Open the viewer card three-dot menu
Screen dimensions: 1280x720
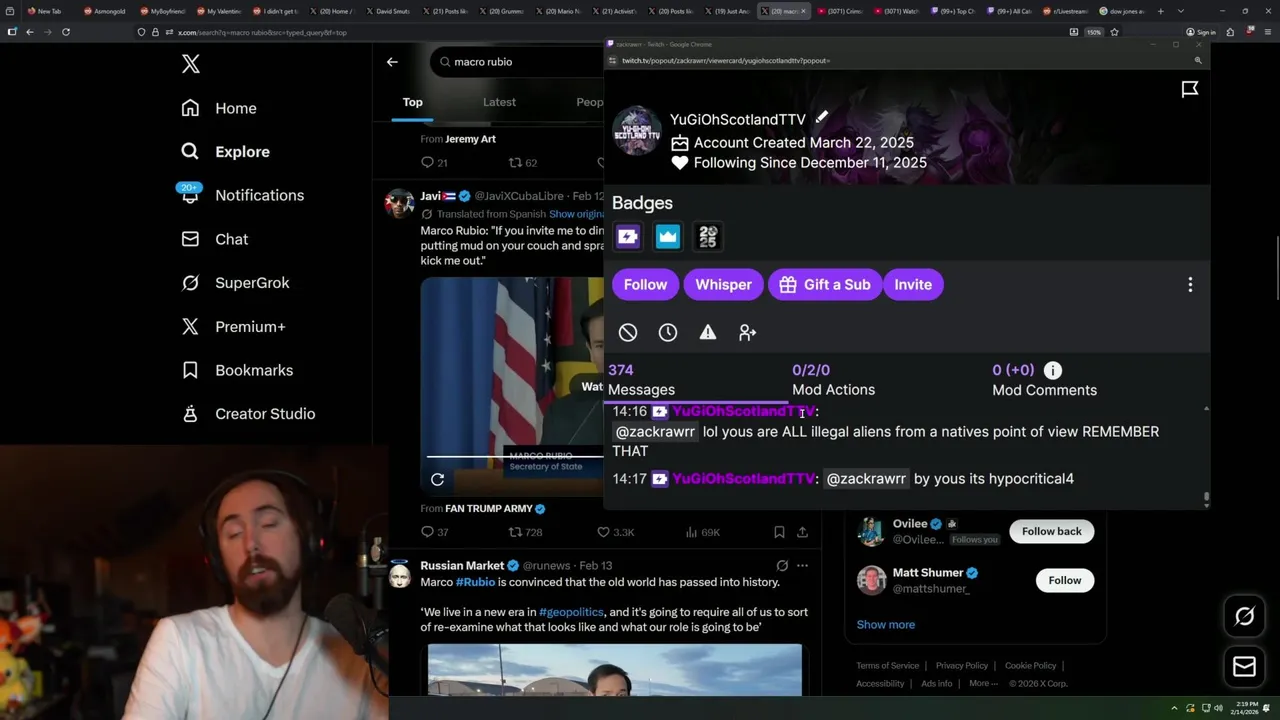point(1190,285)
